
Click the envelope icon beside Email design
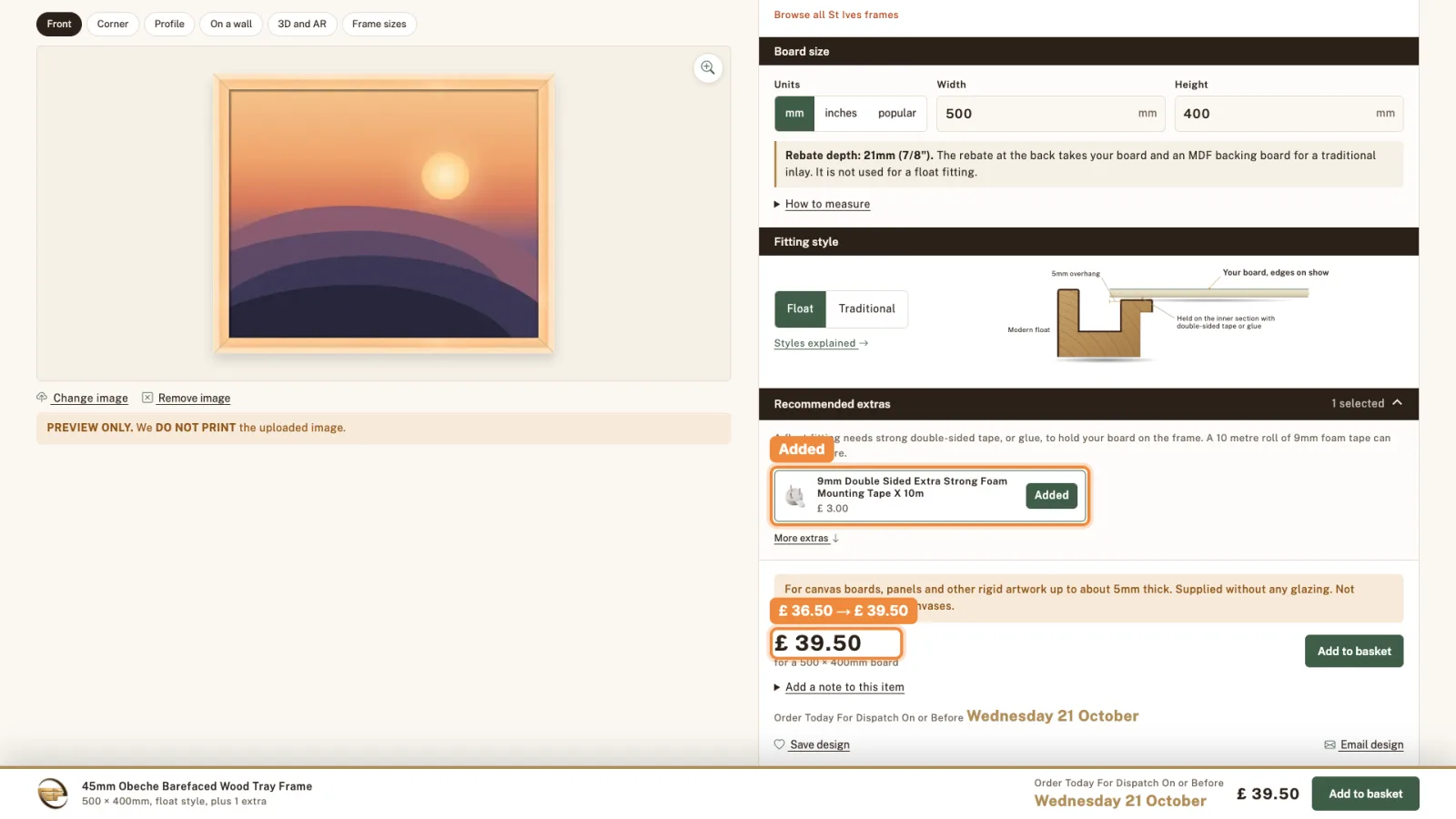(1330, 744)
